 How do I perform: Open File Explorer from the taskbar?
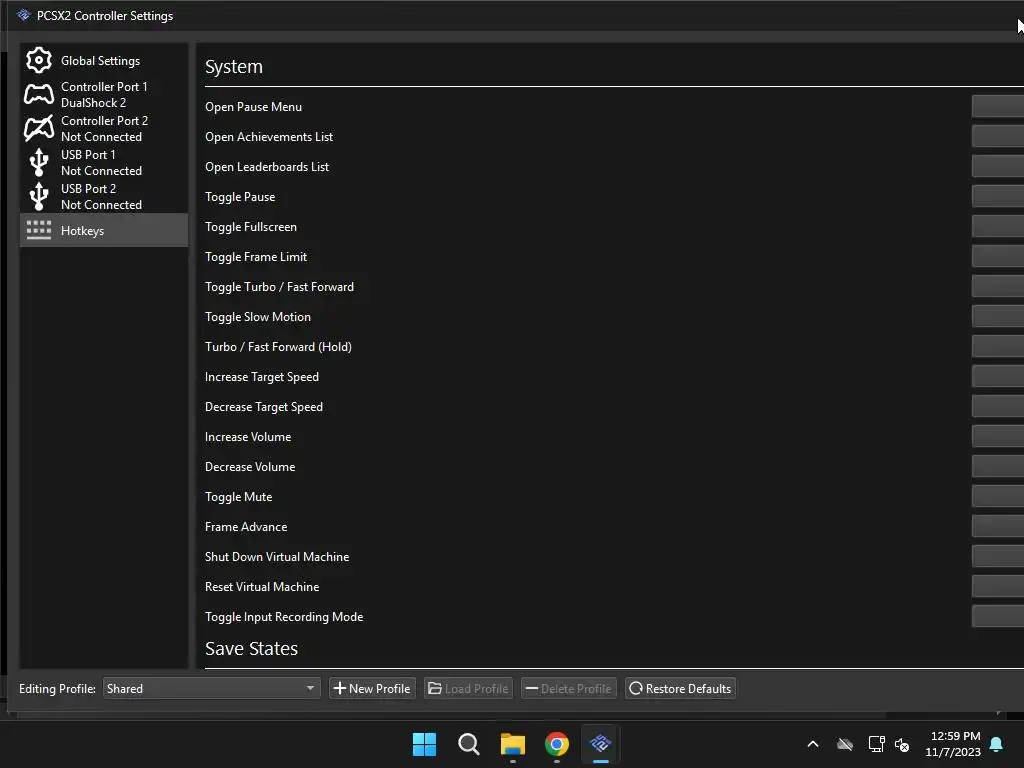tap(513, 744)
